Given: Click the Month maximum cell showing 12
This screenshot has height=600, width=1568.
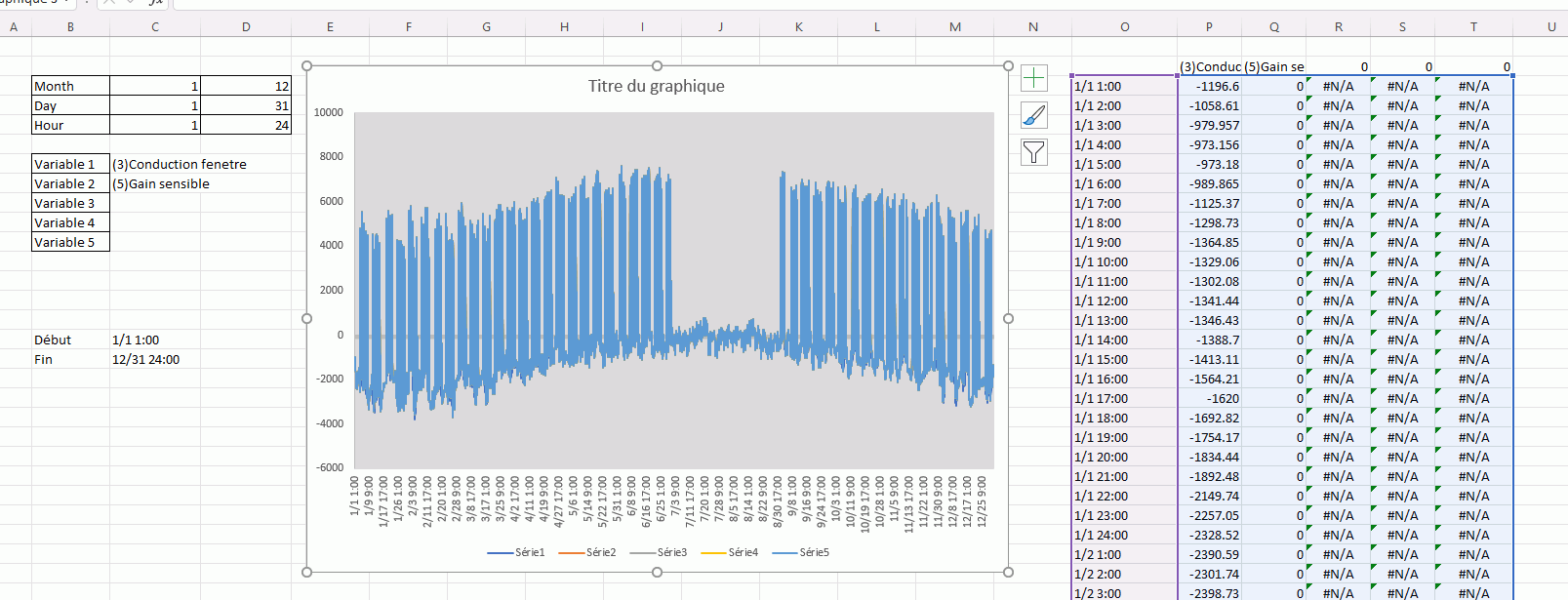Looking at the screenshot, I should [246, 86].
